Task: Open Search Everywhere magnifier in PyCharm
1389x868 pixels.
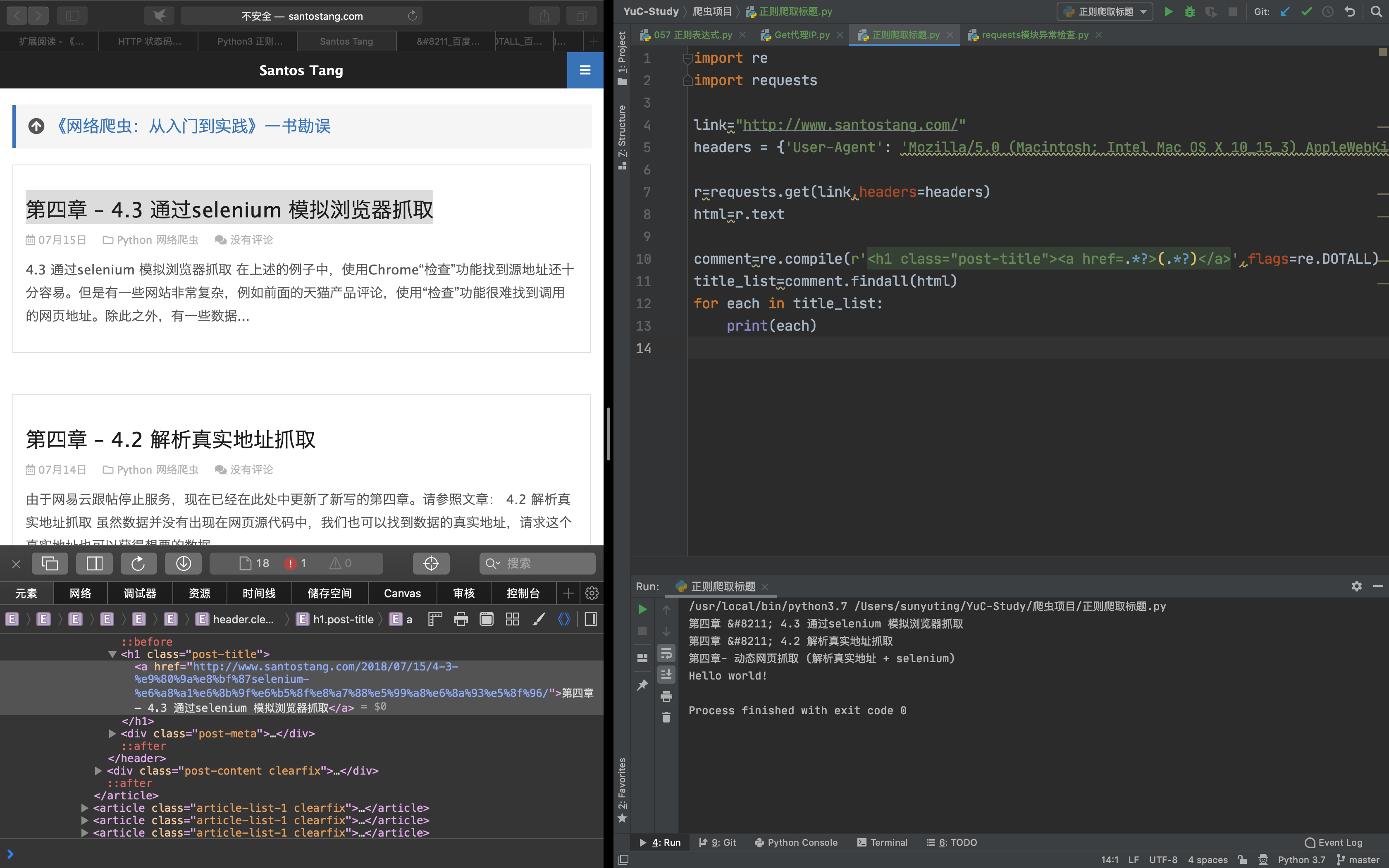Action: 1376,12
